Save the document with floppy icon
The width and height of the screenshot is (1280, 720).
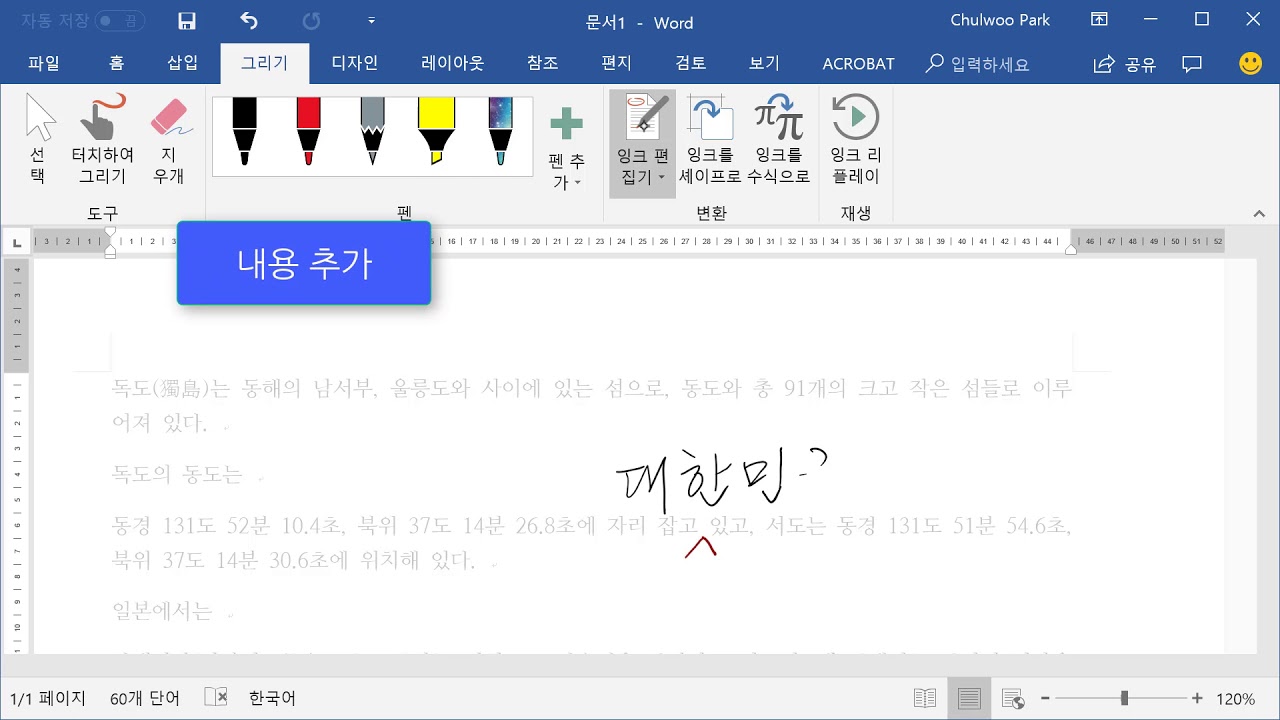tap(186, 21)
